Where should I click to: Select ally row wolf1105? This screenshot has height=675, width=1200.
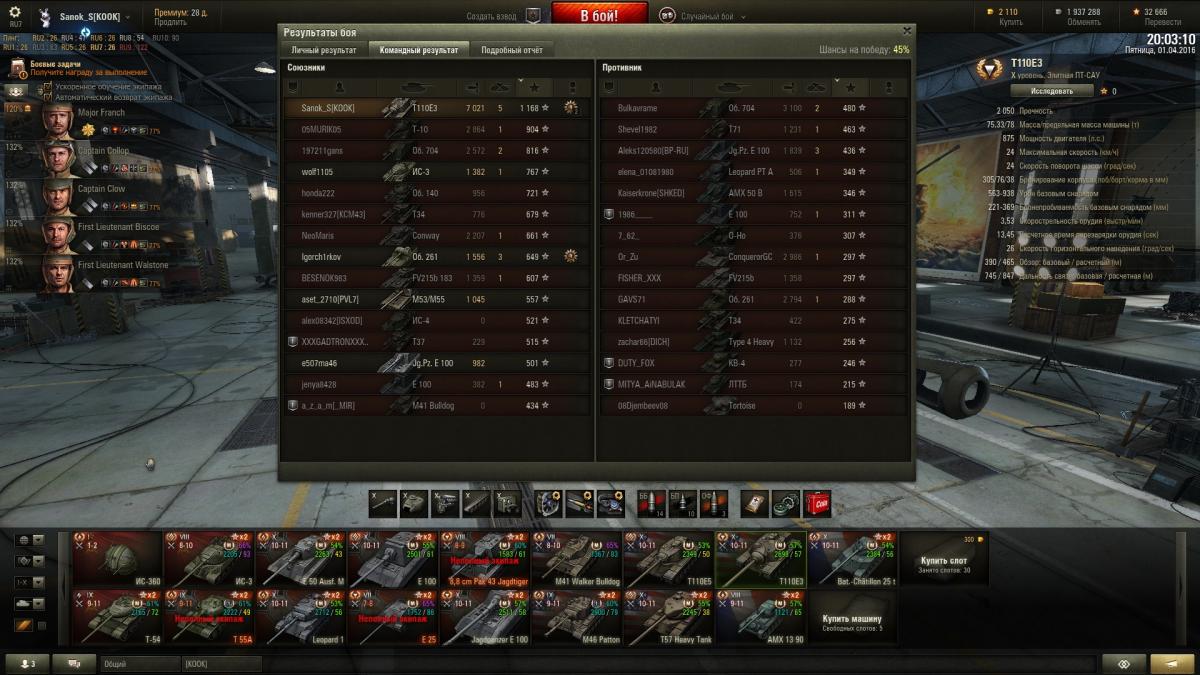(437, 171)
